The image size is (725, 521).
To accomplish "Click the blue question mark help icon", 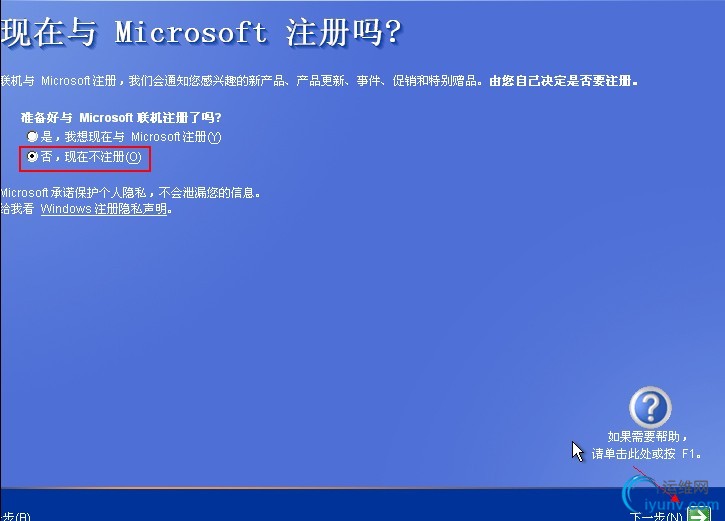I will click(650, 407).
